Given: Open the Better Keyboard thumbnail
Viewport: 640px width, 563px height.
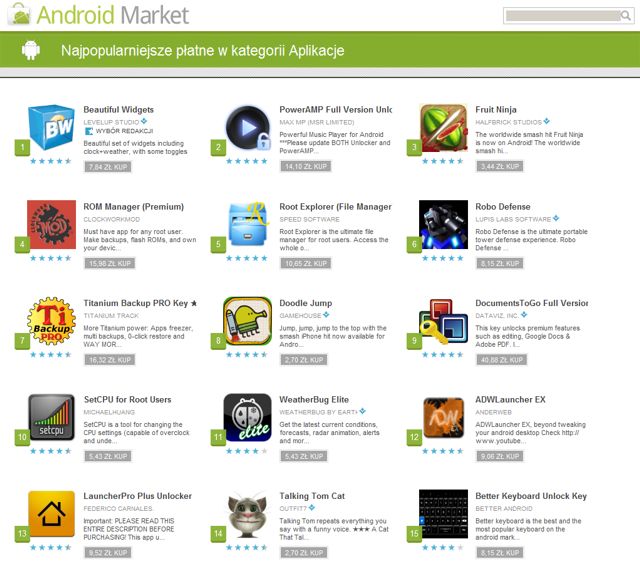Looking at the screenshot, I should [x=443, y=514].
